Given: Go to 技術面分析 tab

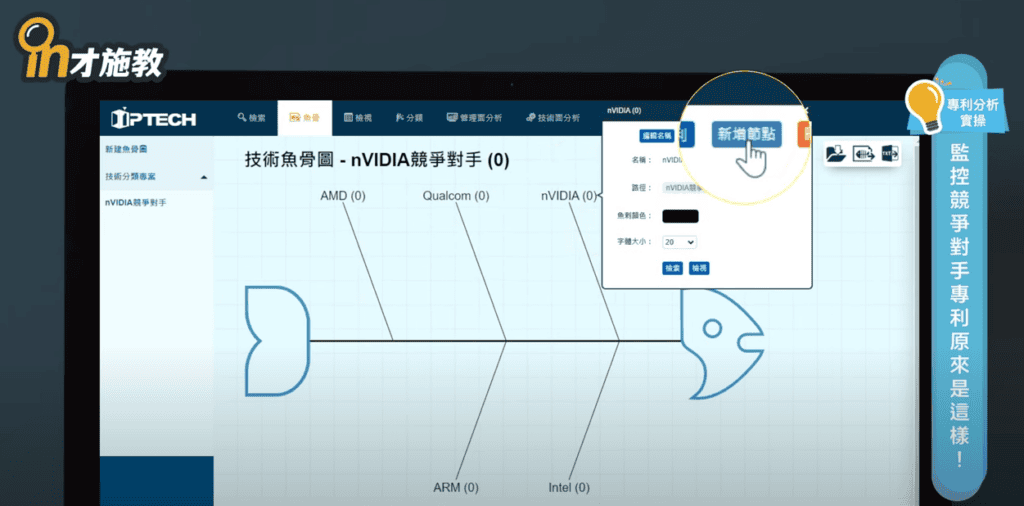Looking at the screenshot, I should (x=553, y=118).
